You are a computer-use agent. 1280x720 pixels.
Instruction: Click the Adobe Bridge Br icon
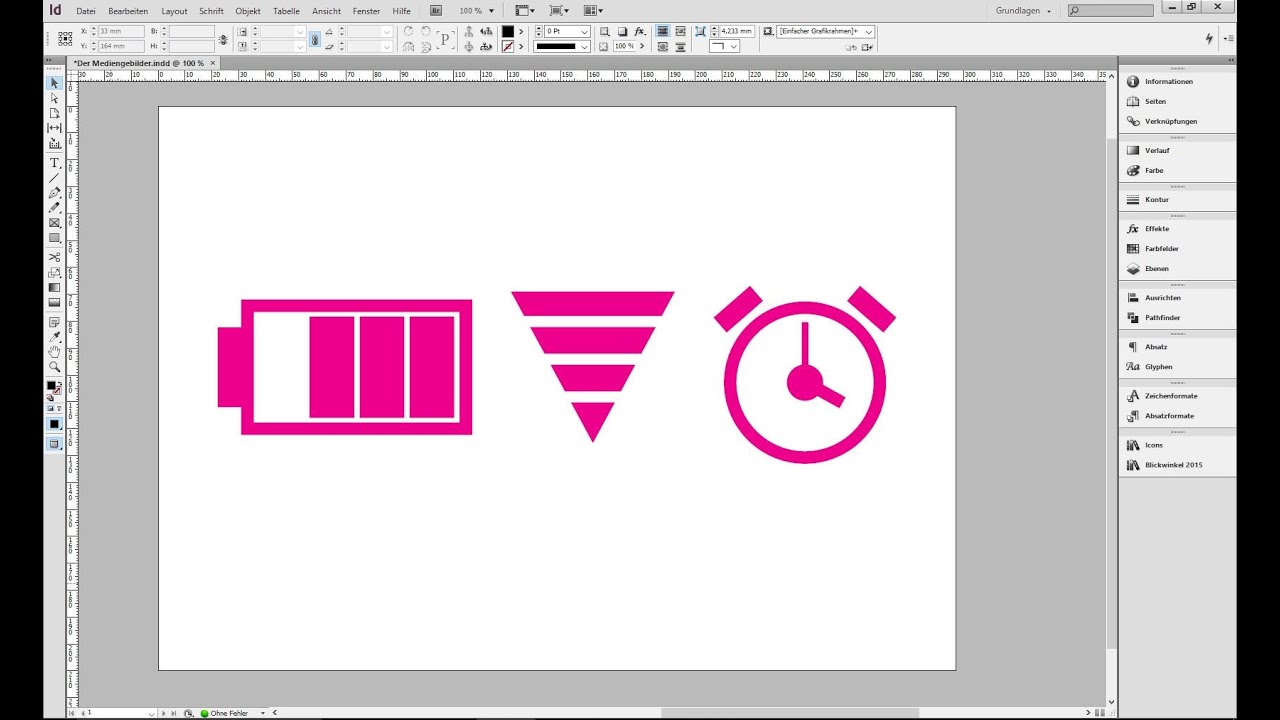436,10
